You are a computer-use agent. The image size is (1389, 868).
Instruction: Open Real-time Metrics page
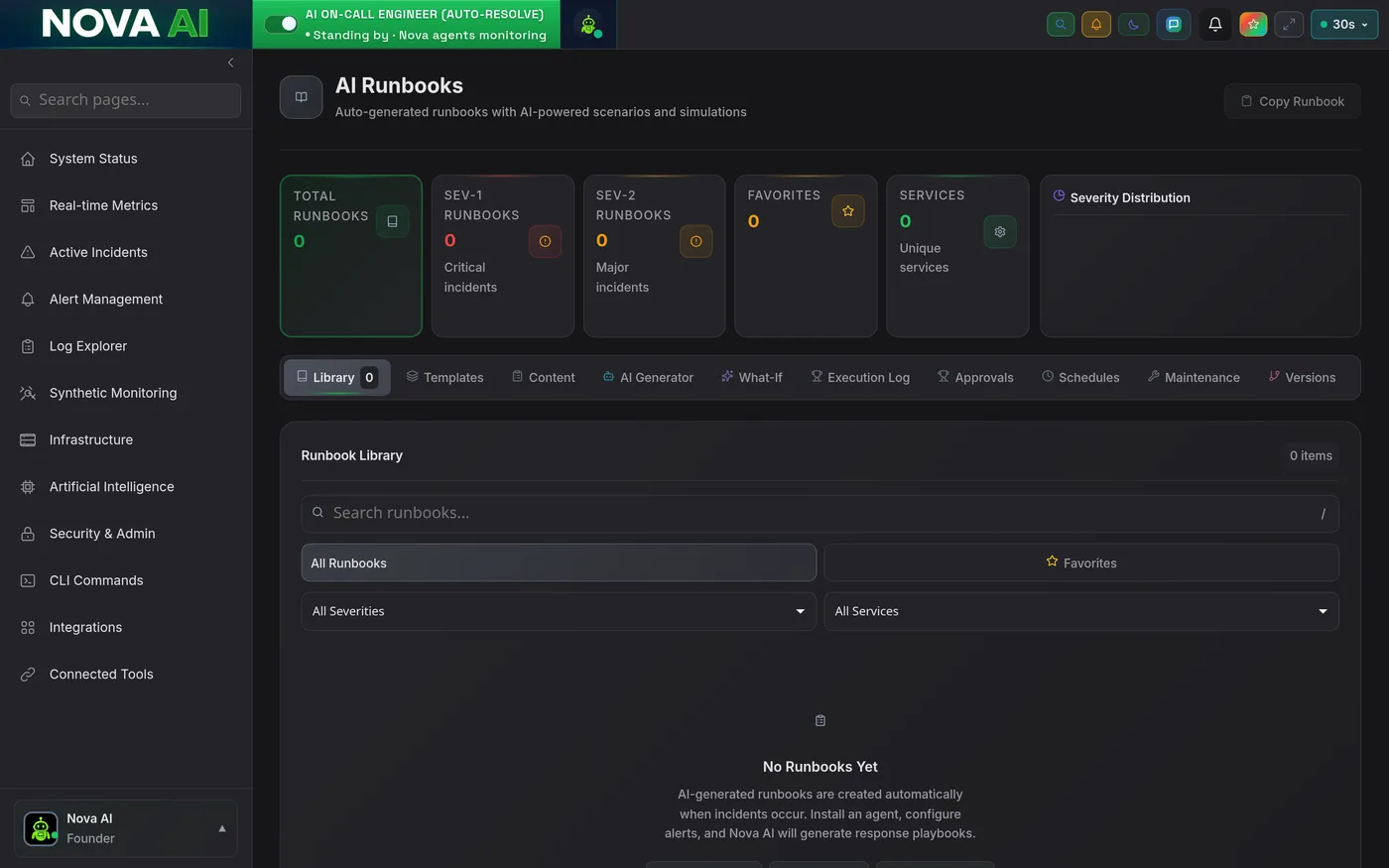coord(126,205)
